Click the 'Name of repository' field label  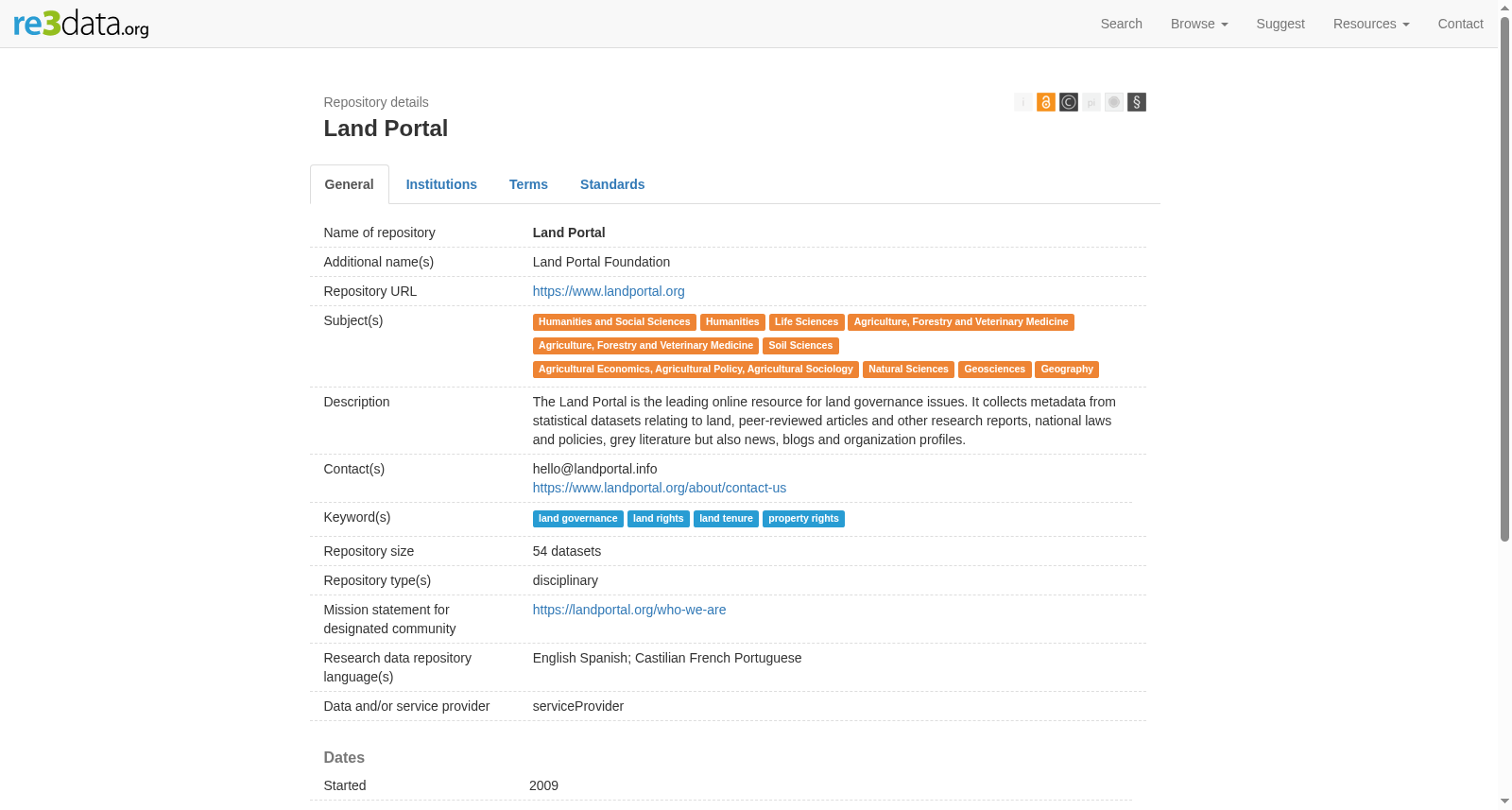[379, 233]
